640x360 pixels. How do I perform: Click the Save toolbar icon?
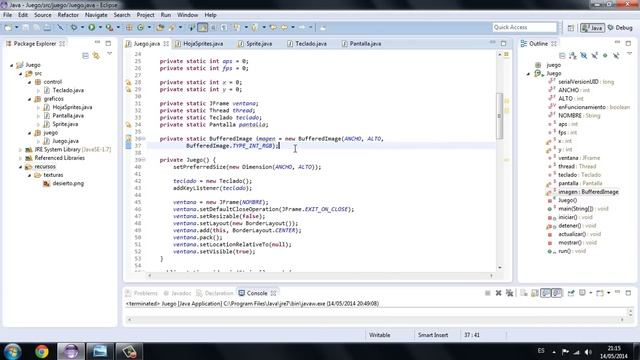(26, 27)
